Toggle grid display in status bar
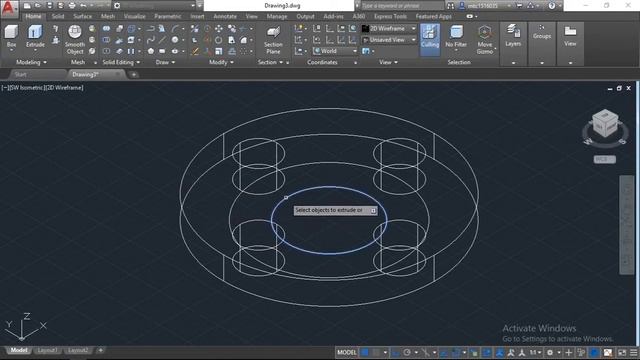This screenshot has width=640, height=360. (365, 352)
